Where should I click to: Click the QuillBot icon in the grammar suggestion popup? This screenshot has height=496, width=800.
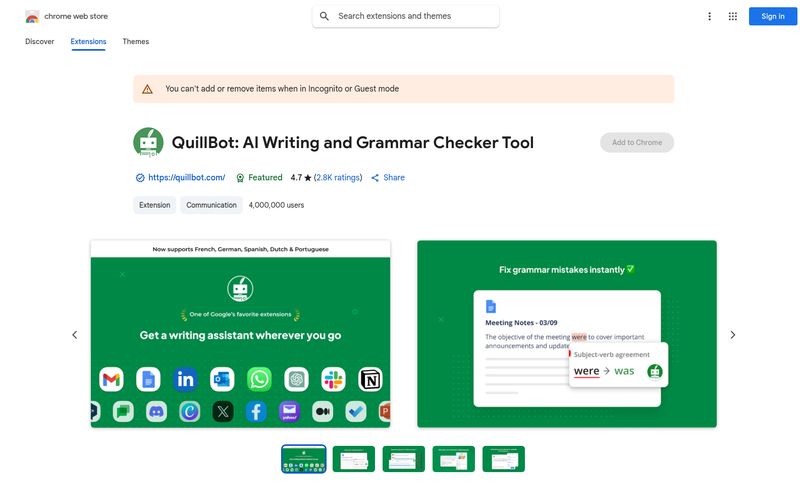click(655, 371)
